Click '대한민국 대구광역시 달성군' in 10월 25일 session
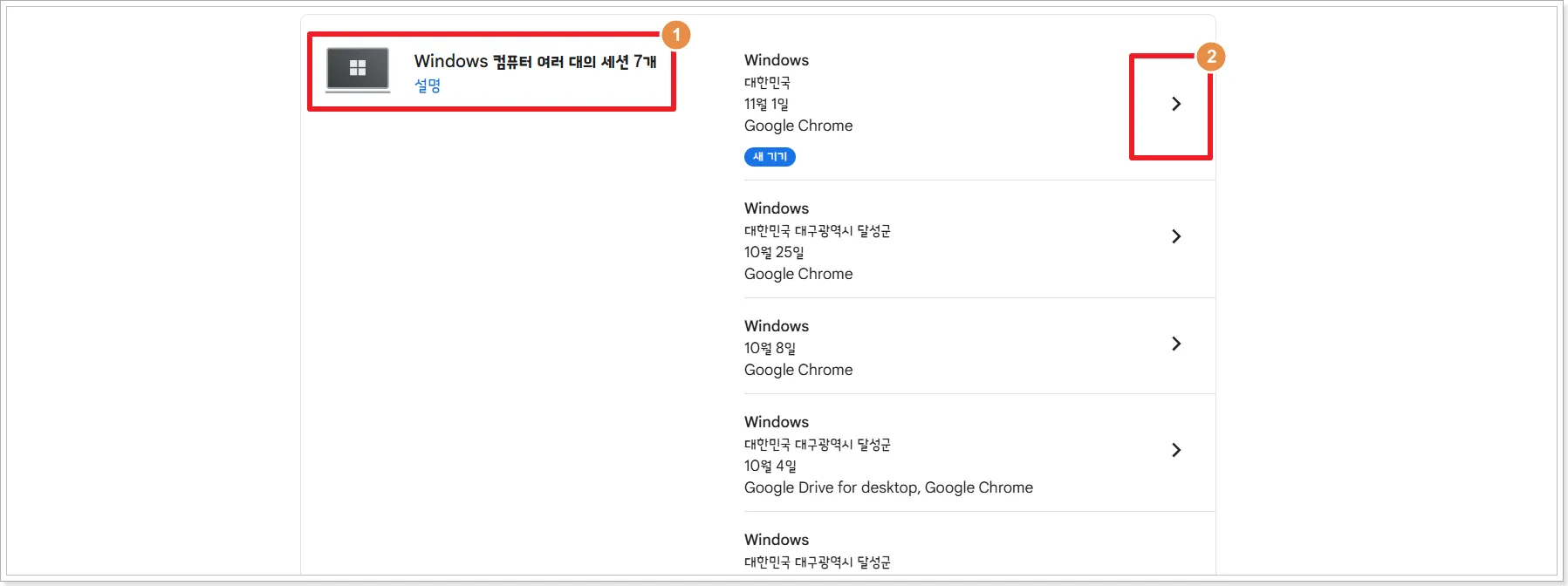This screenshot has height=586, width=1568. 818,231
